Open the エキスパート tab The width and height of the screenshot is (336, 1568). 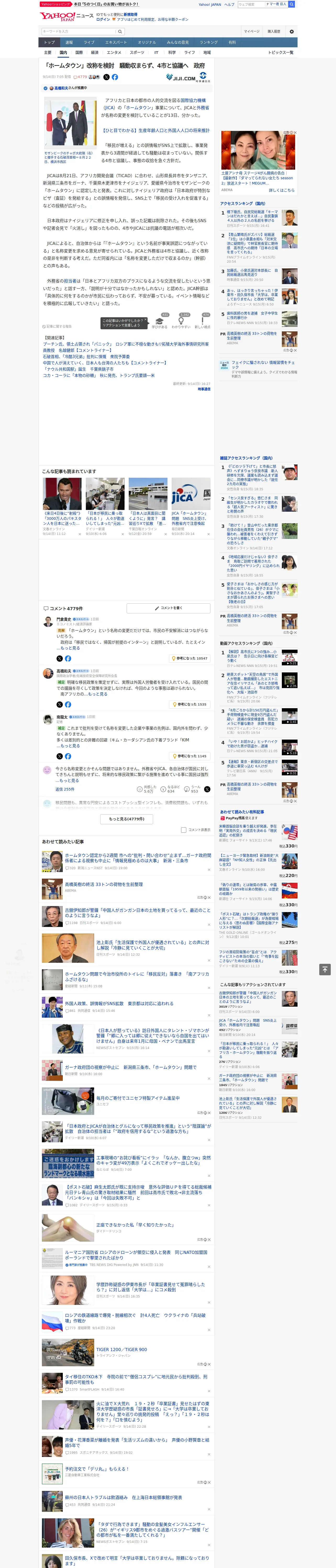[116, 43]
